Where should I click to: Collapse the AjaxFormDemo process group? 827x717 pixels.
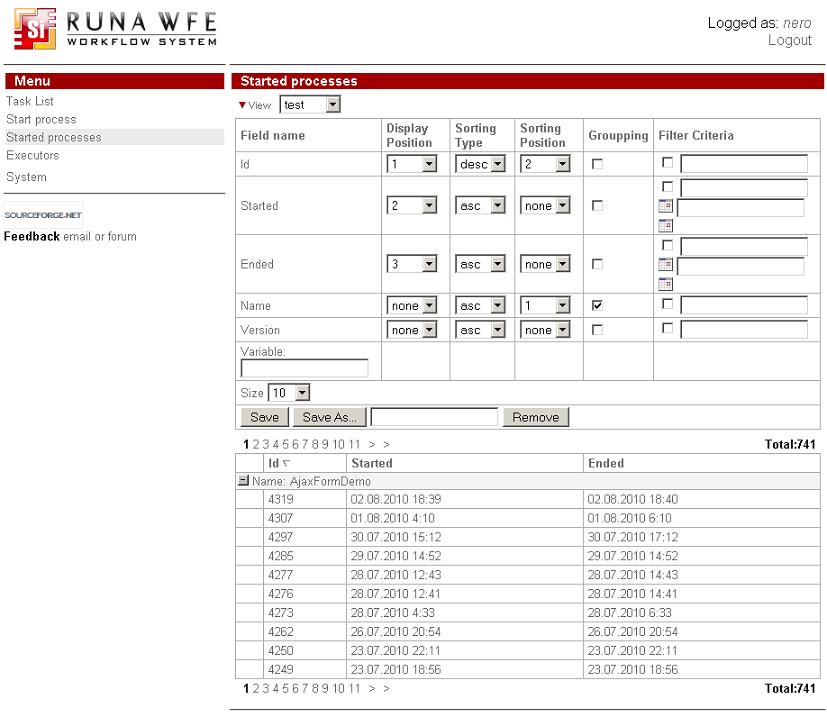pos(243,479)
